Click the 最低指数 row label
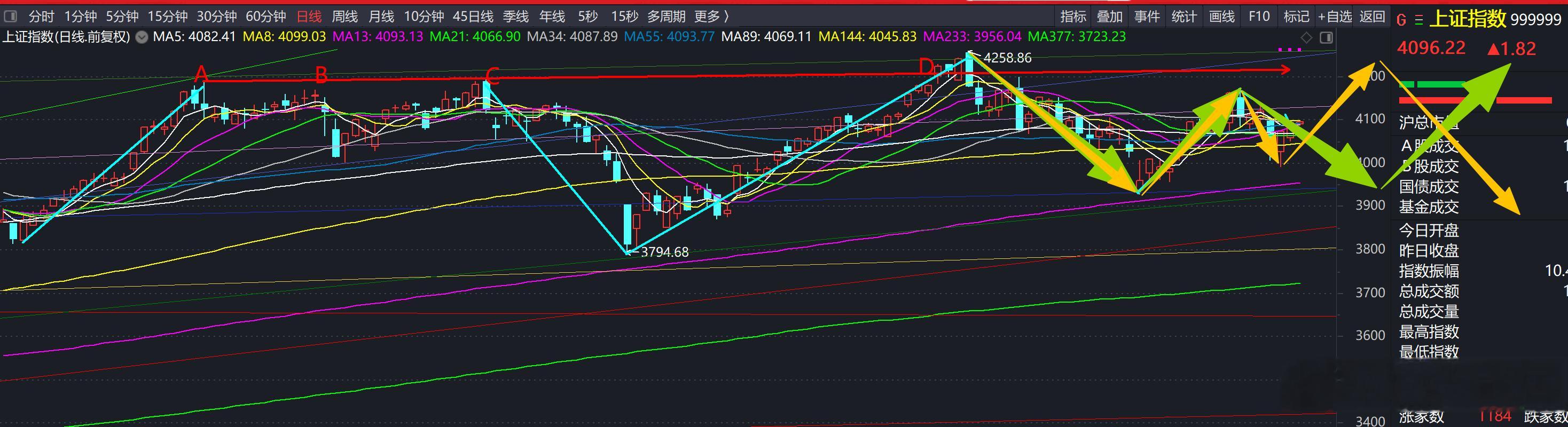The width and height of the screenshot is (1568, 427). click(1429, 352)
